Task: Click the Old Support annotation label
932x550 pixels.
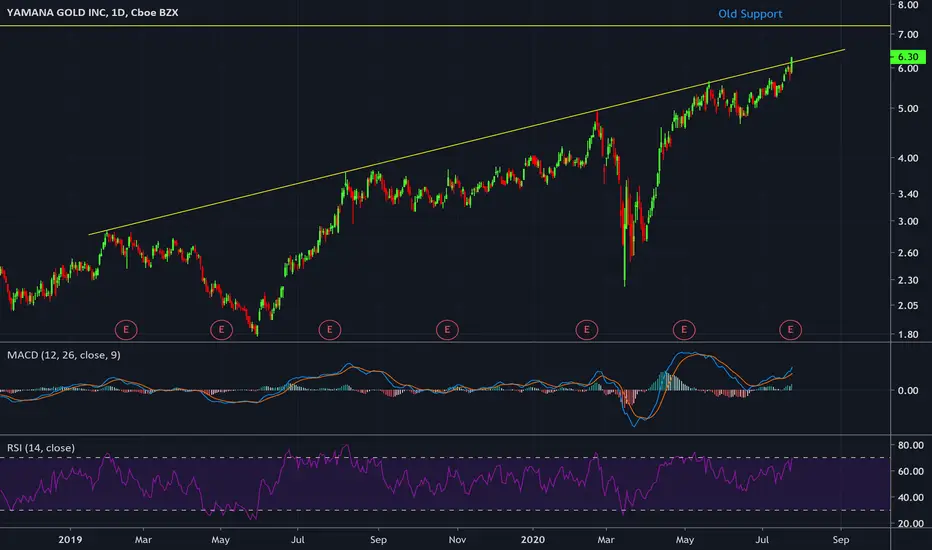Action: [x=750, y=14]
